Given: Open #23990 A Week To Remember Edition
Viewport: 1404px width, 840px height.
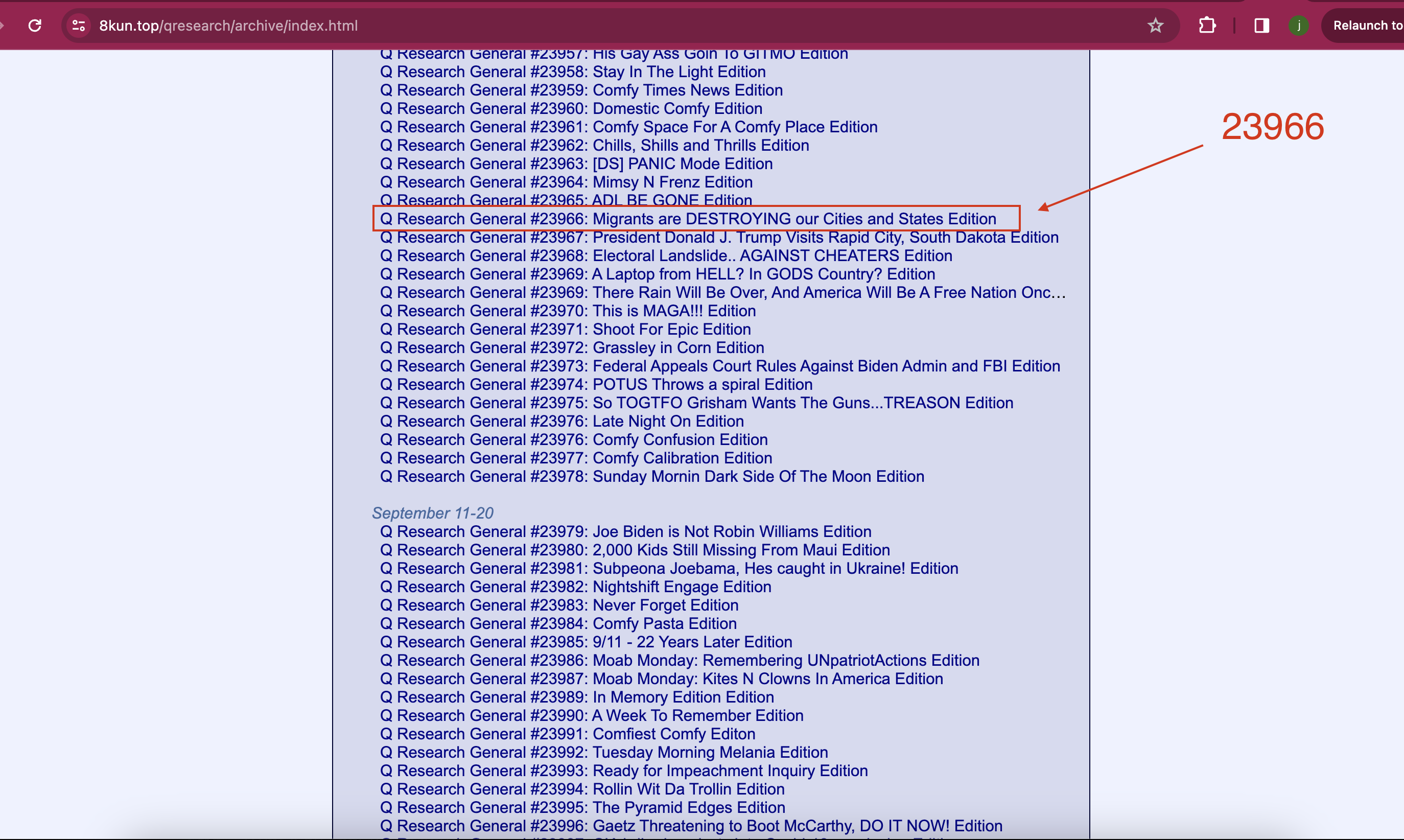Looking at the screenshot, I should pyautogui.click(x=591, y=715).
